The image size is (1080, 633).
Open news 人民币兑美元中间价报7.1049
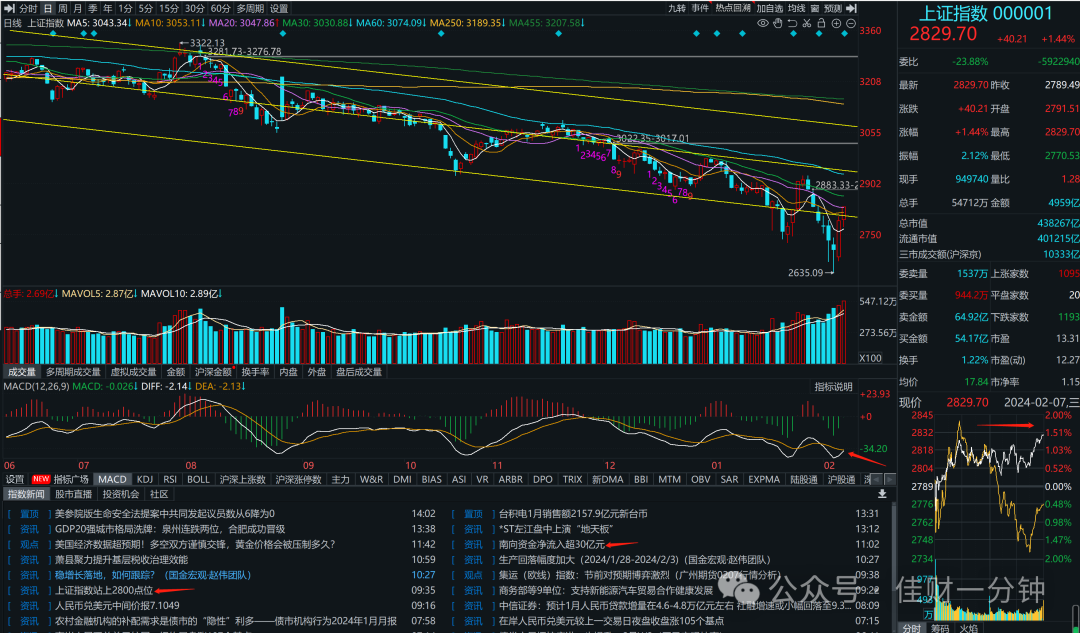click(x=117, y=605)
